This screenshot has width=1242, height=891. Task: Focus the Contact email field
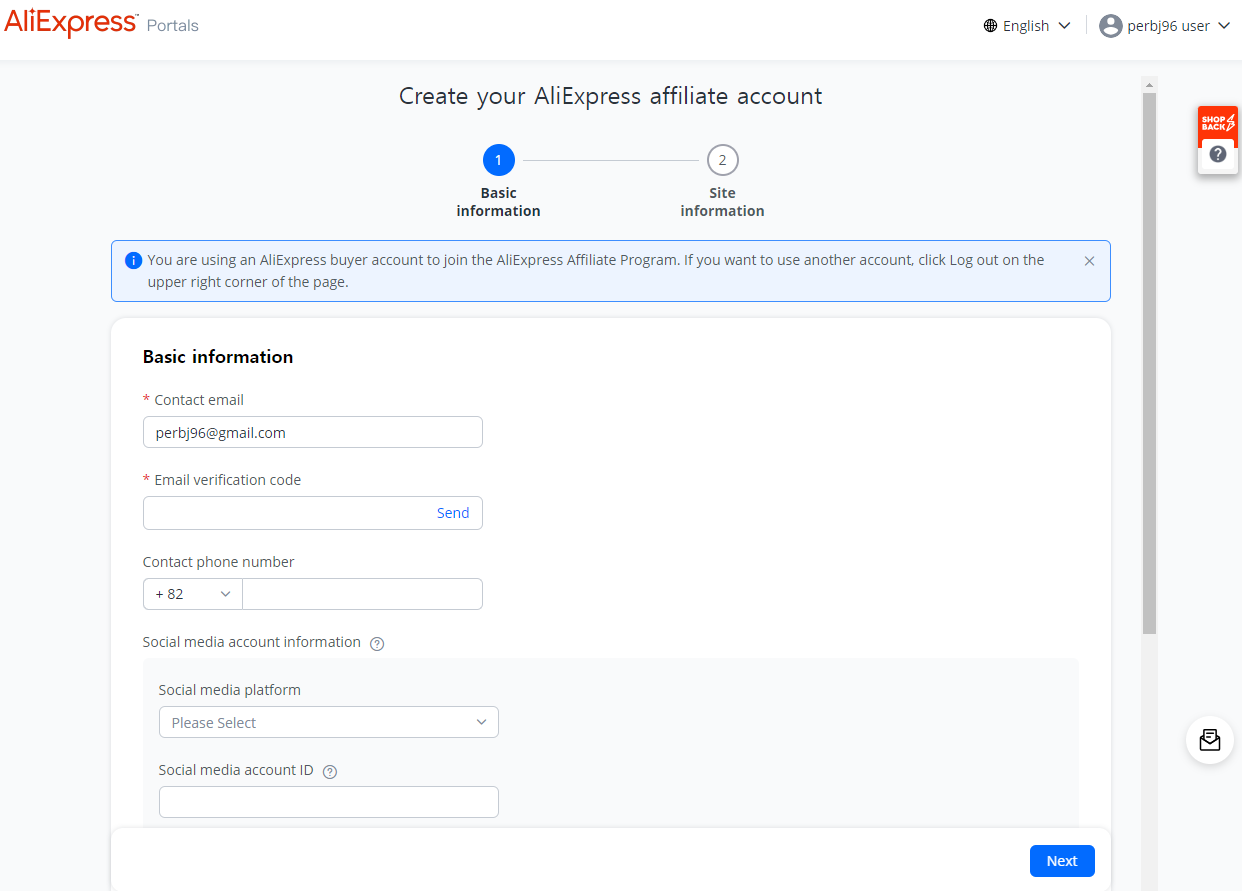coord(312,432)
